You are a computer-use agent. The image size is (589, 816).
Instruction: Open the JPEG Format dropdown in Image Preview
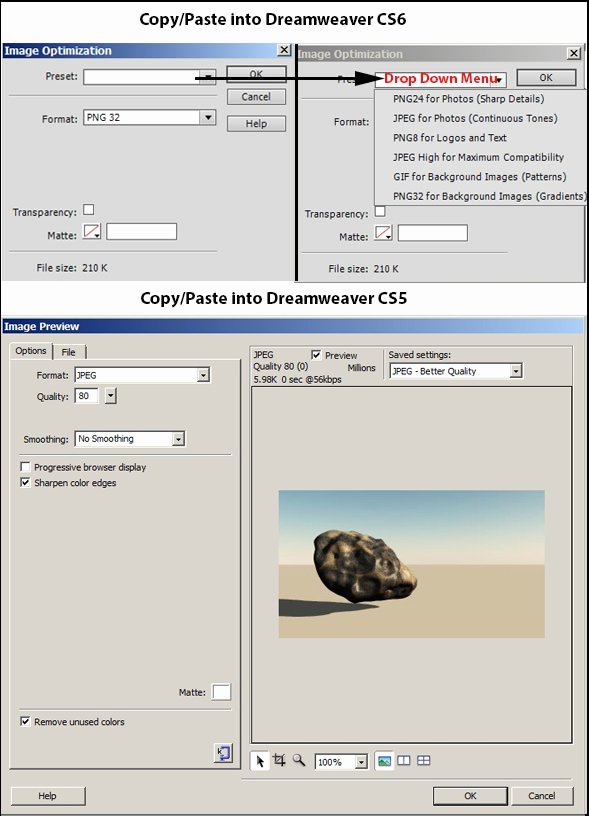(203, 375)
